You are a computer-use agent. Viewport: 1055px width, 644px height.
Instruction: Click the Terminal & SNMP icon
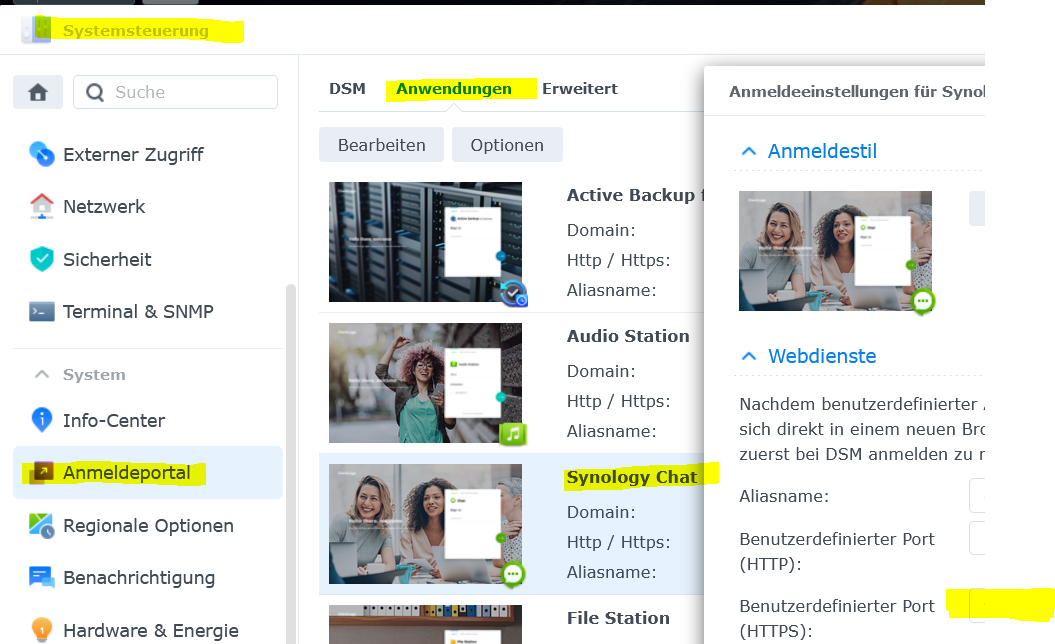pyautogui.click(x=42, y=312)
